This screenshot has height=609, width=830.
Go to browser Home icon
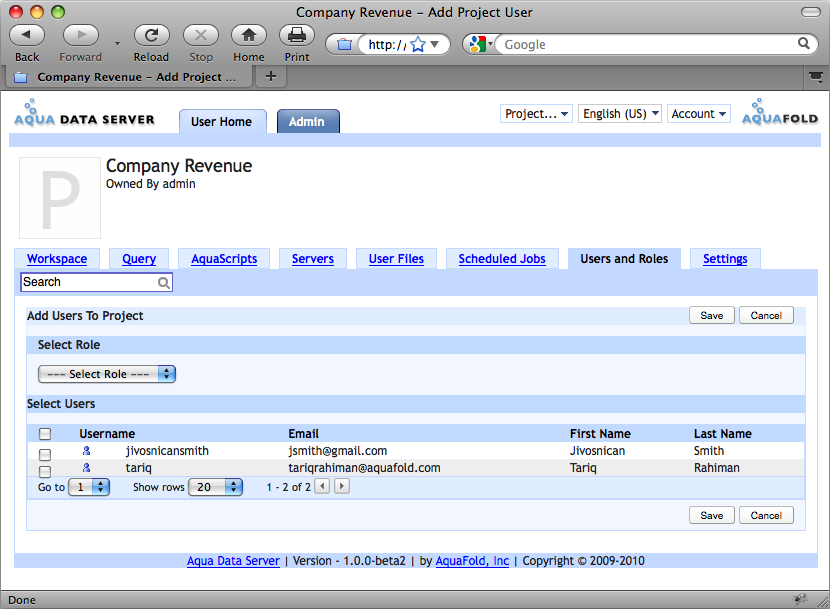pyautogui.click(x=249, y=35)
